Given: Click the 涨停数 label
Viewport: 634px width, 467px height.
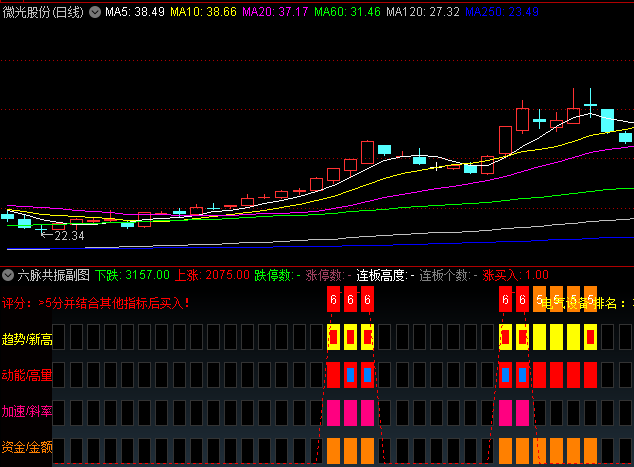Looking at the screenshot, I should coord(325,275).
